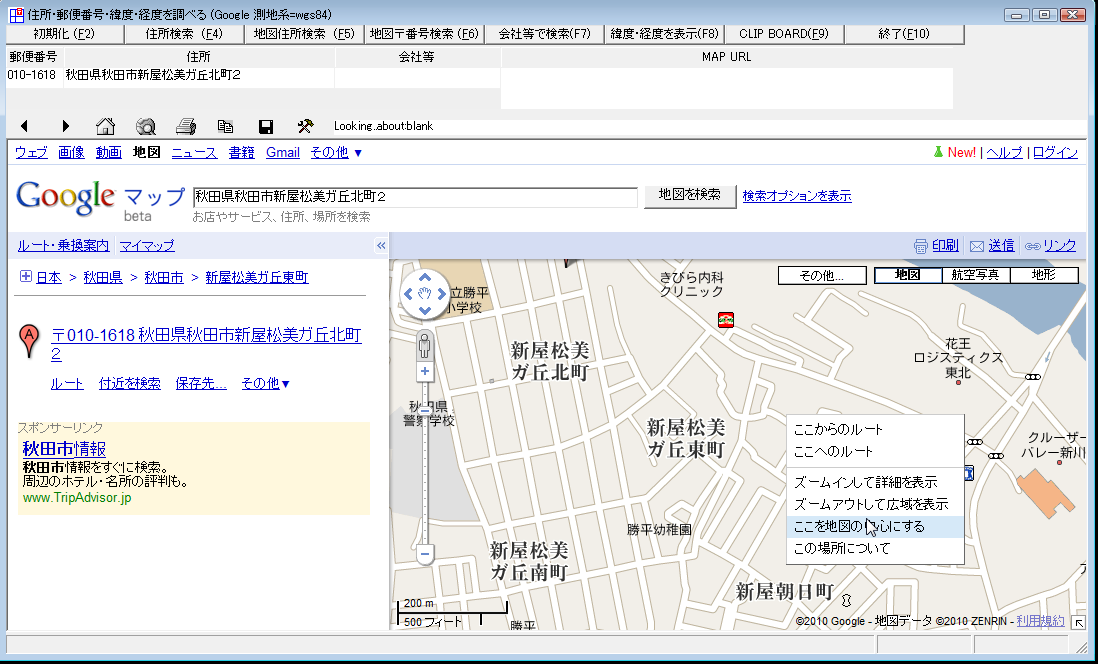Switch map view to 地形
Image resolution: width=1098 pixels, height=664 pixels.
[x=1043, y=275]
